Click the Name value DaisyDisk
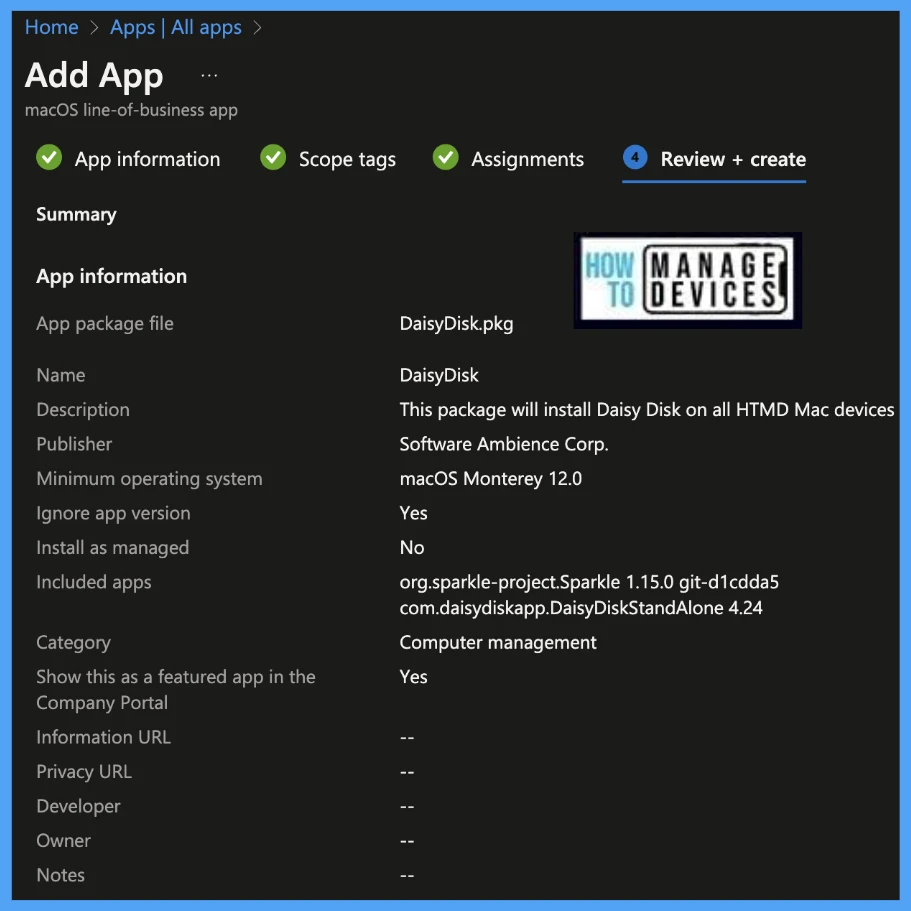911x911 pixels. coord(439,375)
